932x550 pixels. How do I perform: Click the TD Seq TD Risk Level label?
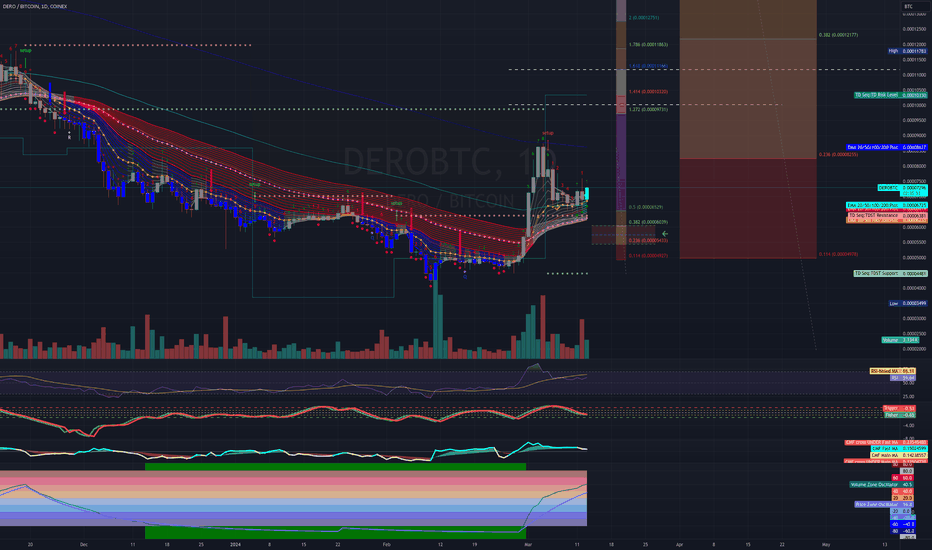click(x=890, y=95)
